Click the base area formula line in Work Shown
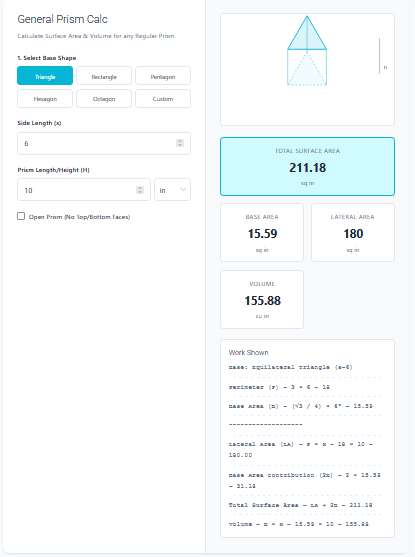415x557 pixels. pyautogui.click(x=300, y=406)
